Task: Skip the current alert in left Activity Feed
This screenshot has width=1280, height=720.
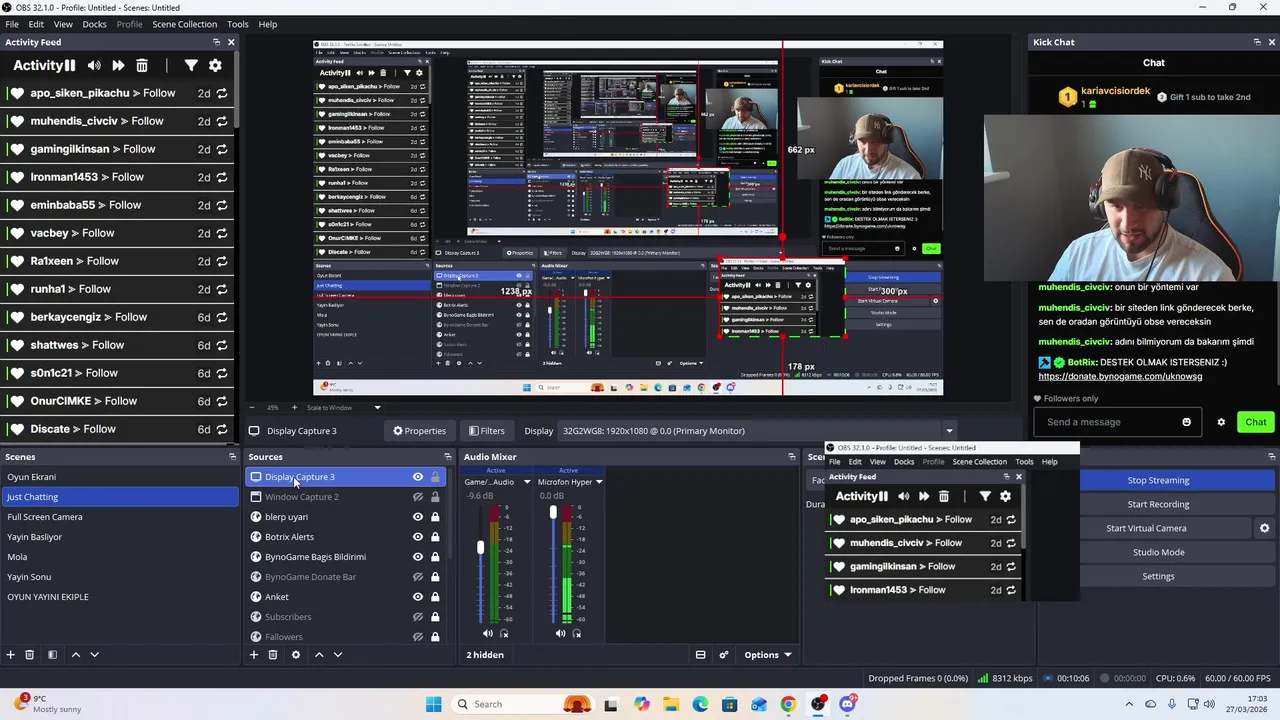Action: [118, 65]
